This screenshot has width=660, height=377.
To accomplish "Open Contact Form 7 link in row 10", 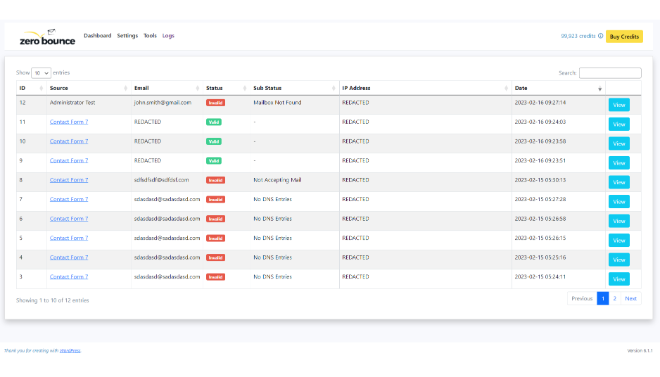I will [x=69, y=141].
